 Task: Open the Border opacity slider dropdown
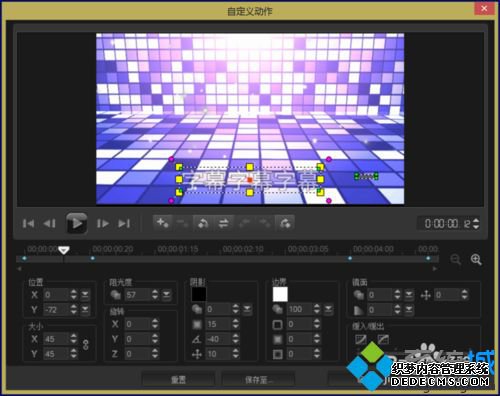[328, 309]
